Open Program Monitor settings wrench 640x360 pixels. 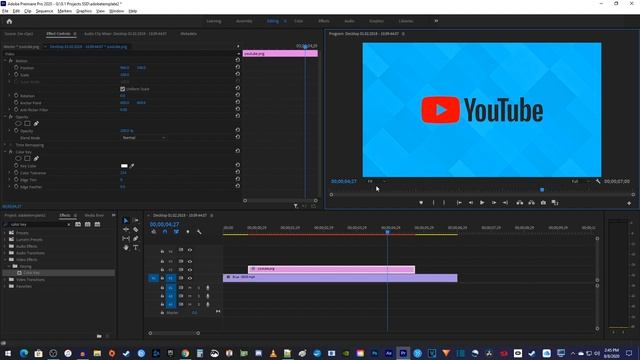coord(598,181)
